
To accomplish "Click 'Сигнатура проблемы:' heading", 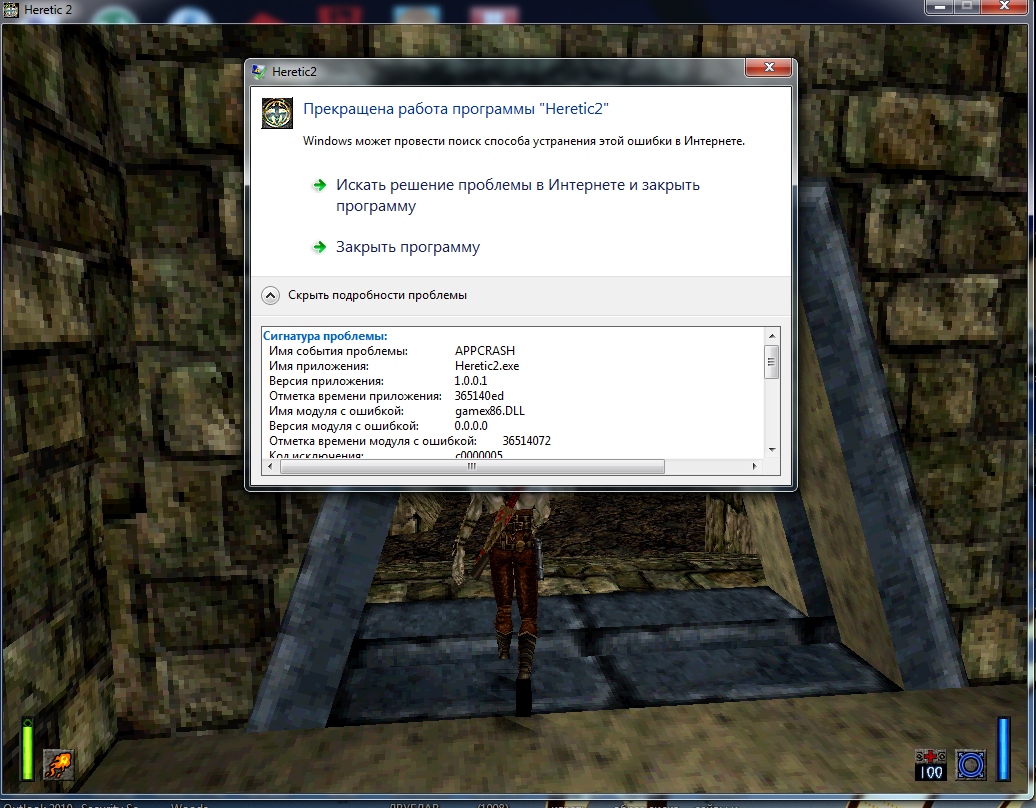I will pos(325,336).
